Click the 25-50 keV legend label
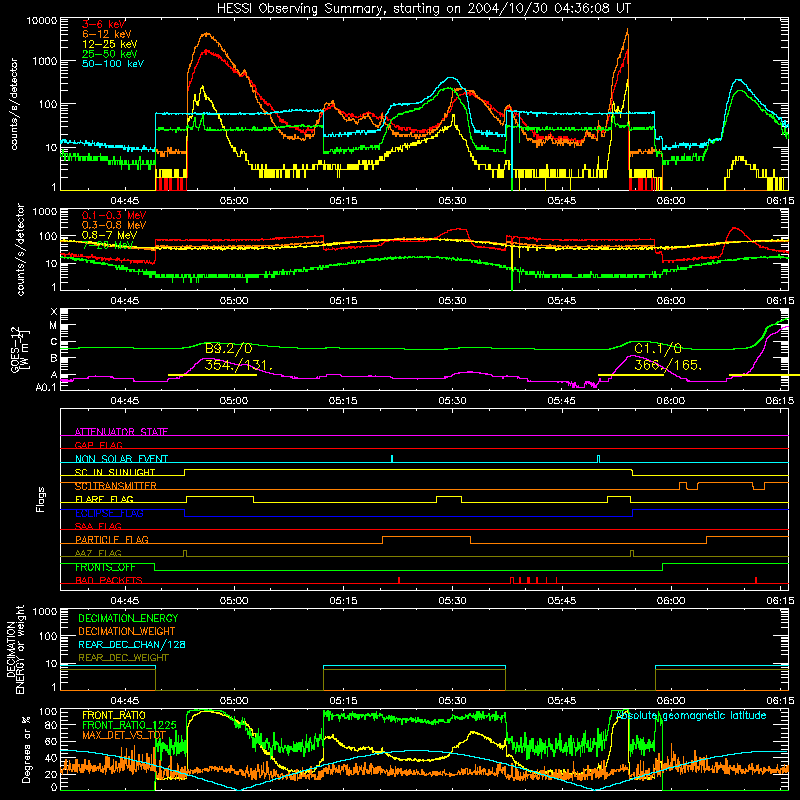Viewport: 800px width, 800px height. click(109, 54)
